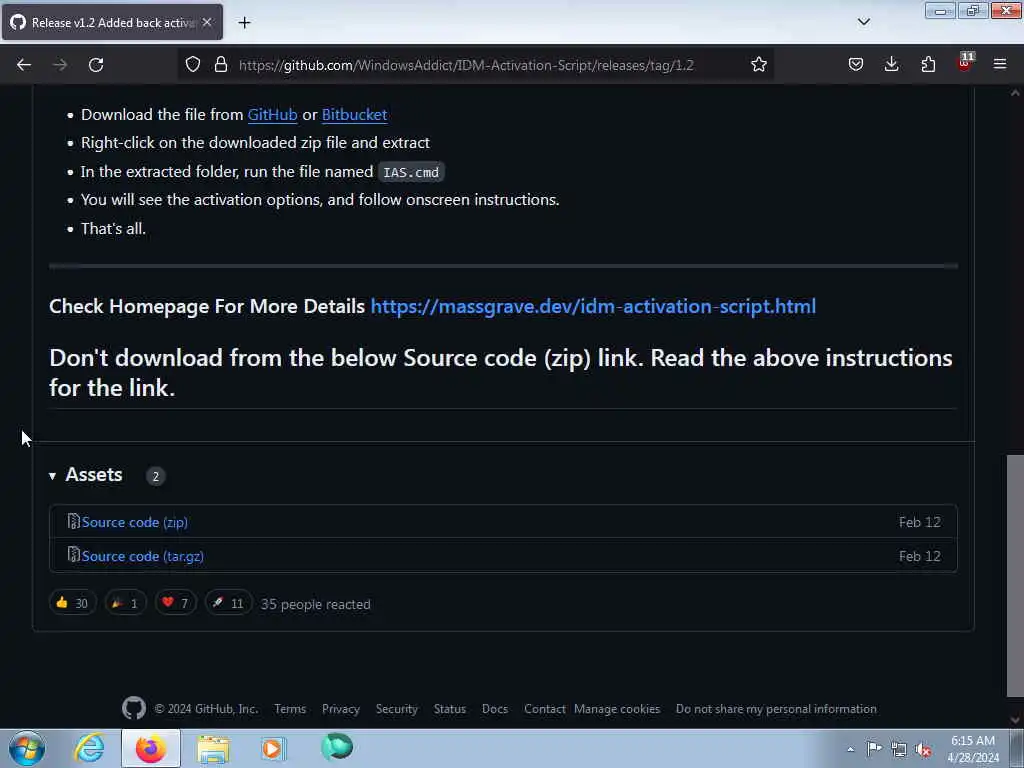Screen dimensions: 1024x768
Task: Click the Firefox taskbar icon
Action: point(151,748)
